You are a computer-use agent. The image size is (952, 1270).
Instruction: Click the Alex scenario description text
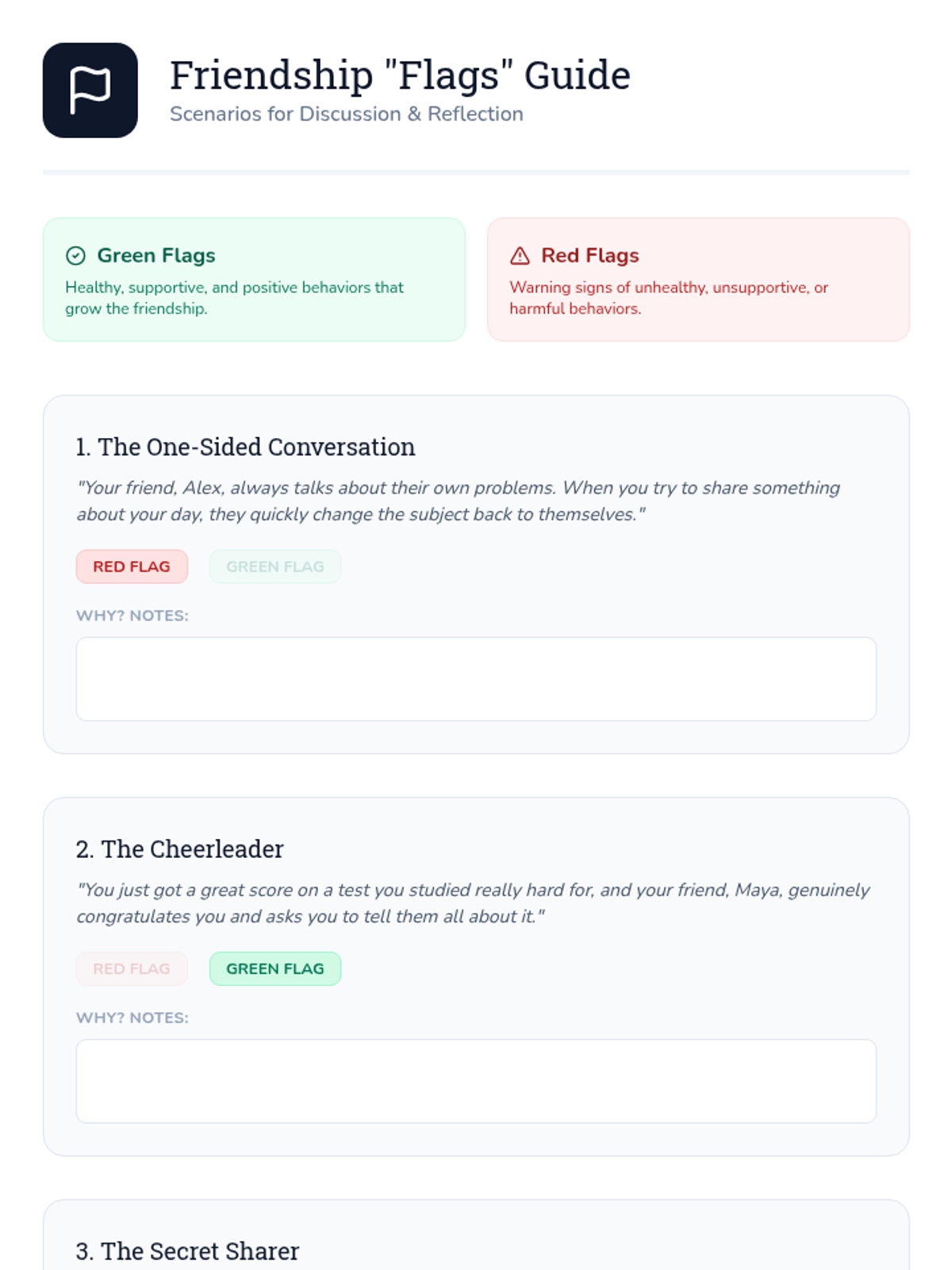458,501
